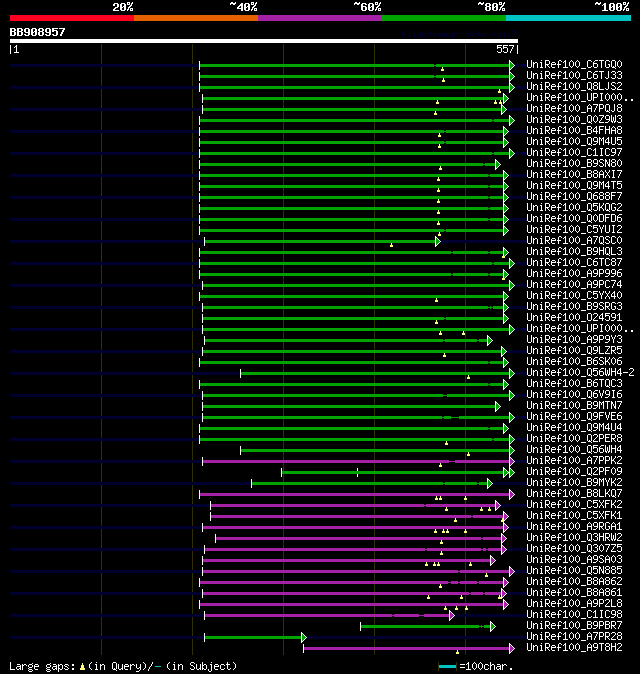The image size is (640, 674).
Task: Select the UniRef100_Q56WH4-2 label
Action: 580,373
